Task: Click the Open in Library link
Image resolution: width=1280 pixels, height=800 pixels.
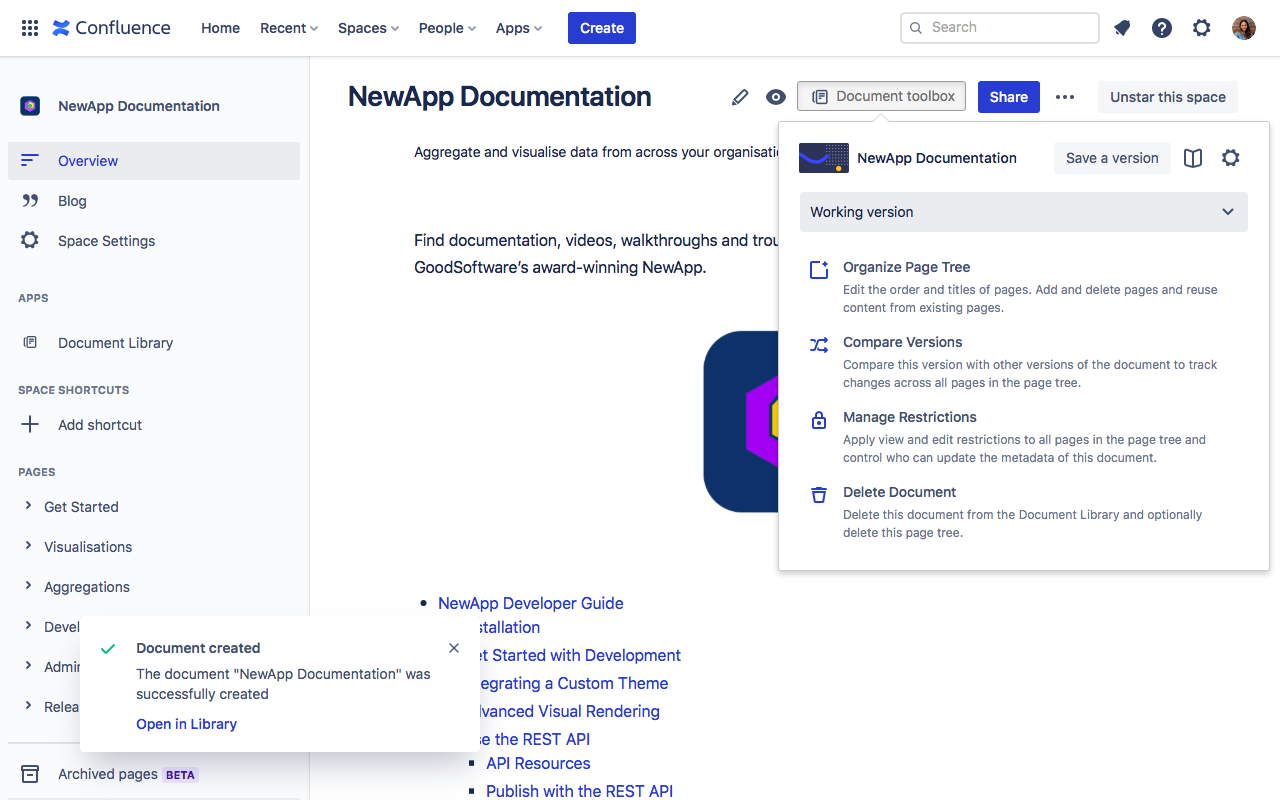Action: coord(187,724)
